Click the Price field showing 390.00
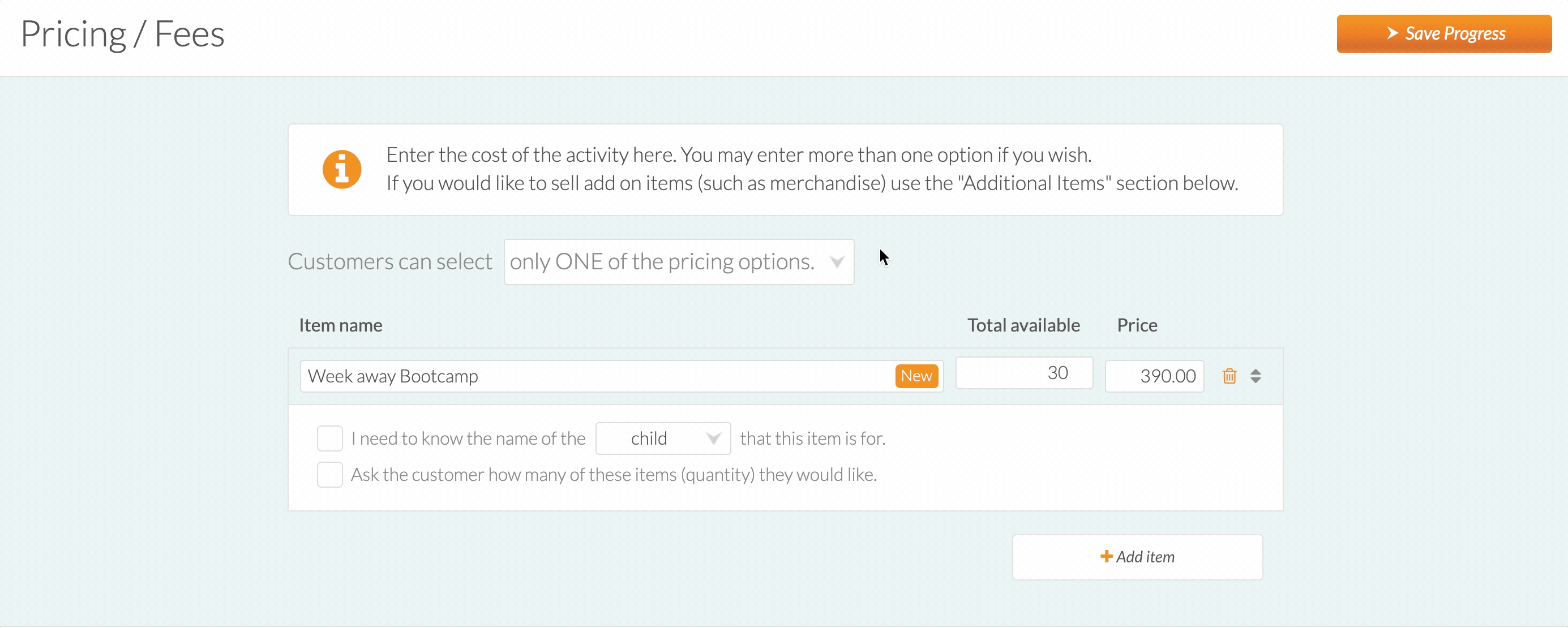The width and height of the screenshot is (1568, 628). click(1154, 376)
